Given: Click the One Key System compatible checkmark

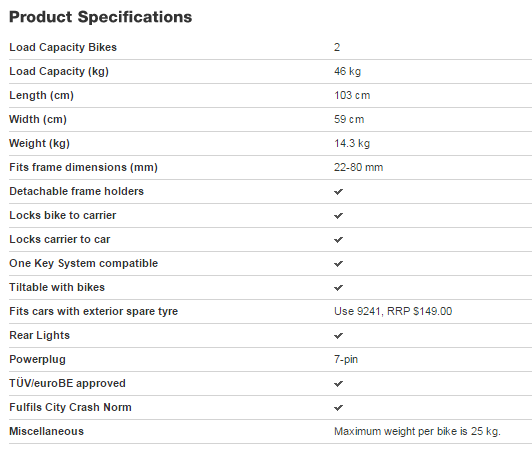Looking at the screenshot, I should [x=338, y=264].
